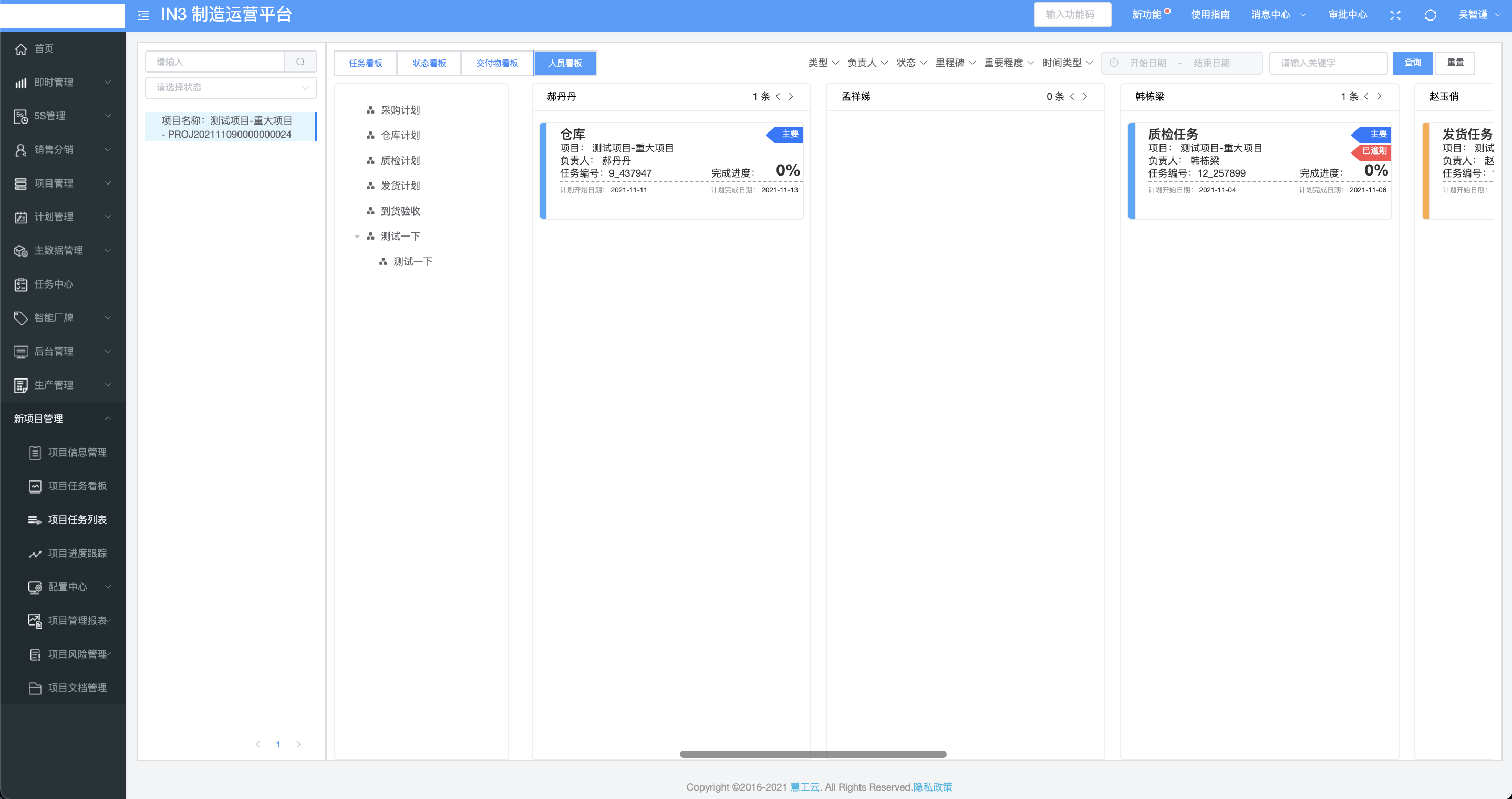This screenshot has width=1512, height=799.
Task: Click the 输入功能码 input field
Action: point(1072,15)
